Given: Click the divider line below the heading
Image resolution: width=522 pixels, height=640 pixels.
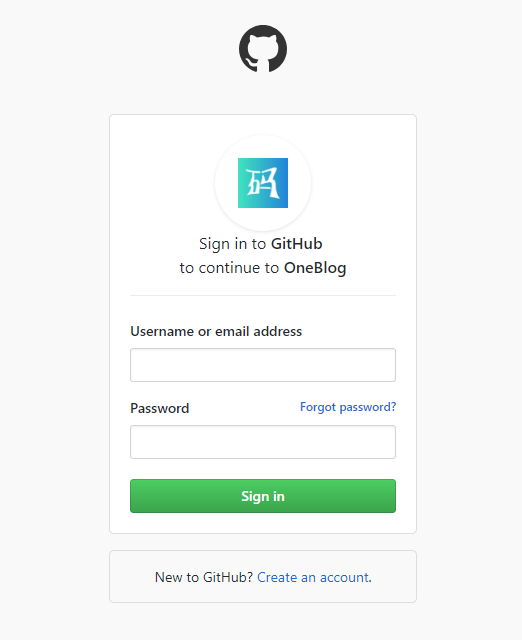Looking at the screenshot, I should point(263,295).
